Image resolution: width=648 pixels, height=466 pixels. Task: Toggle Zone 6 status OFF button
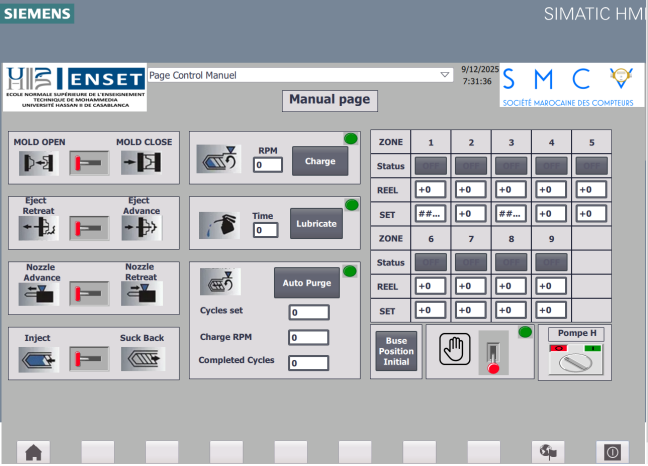tap(431, 262)
